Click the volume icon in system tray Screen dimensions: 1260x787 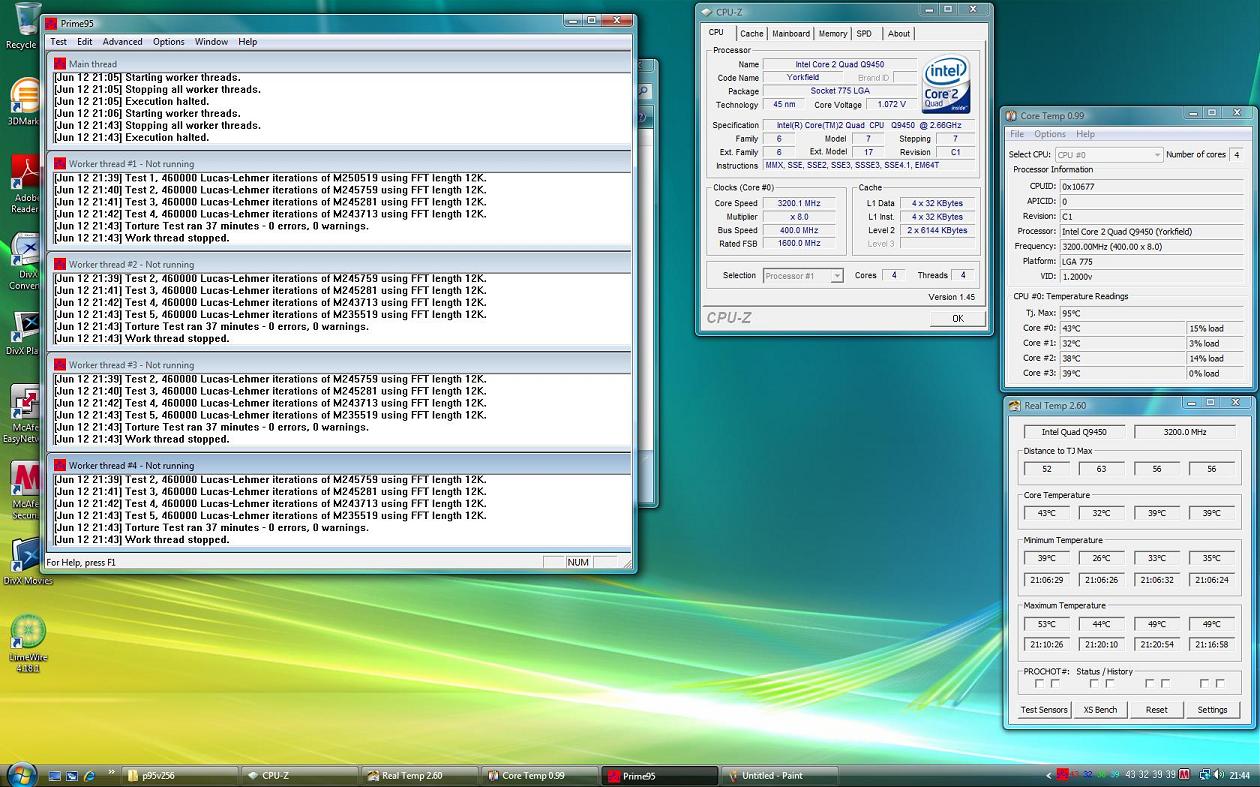[1220, 775]
